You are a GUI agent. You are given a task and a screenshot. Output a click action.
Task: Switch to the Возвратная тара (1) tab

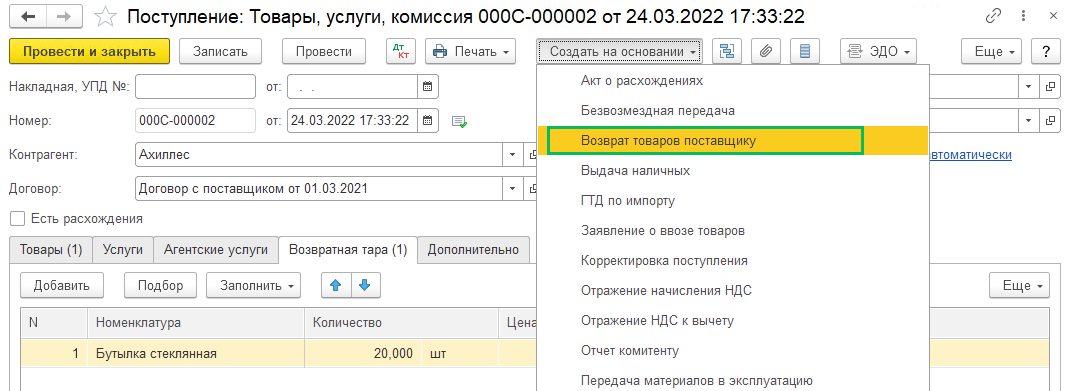click(348, 250)
